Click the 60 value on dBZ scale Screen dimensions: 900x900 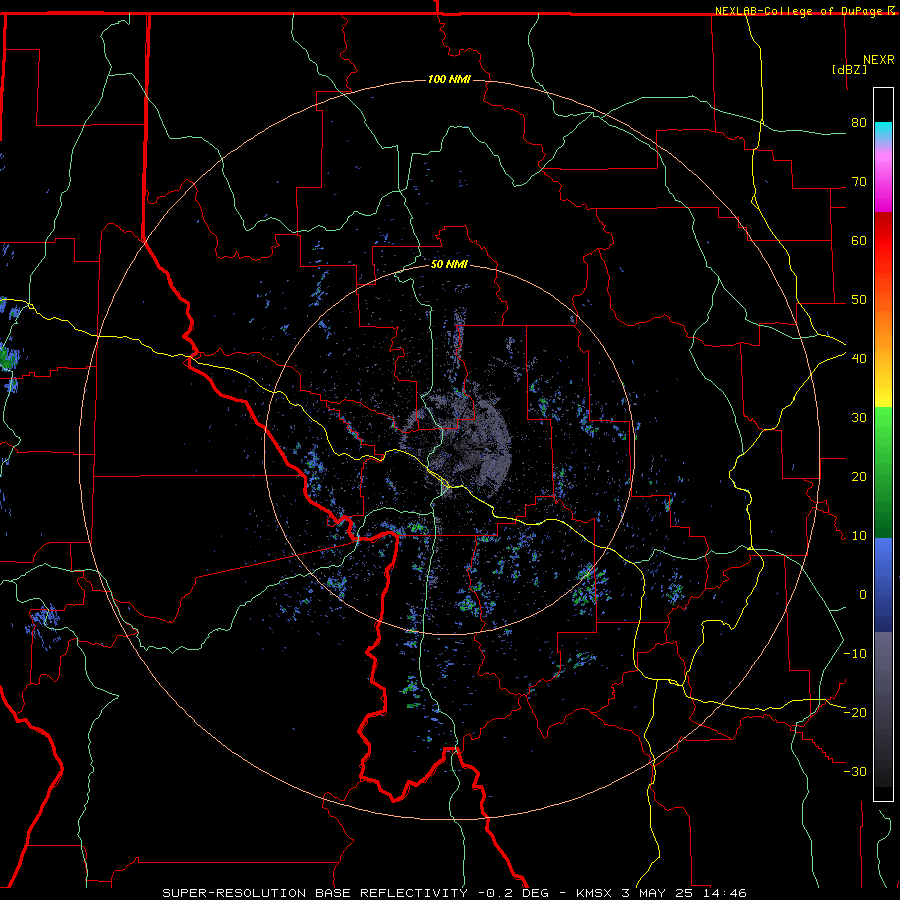point(859,240)
